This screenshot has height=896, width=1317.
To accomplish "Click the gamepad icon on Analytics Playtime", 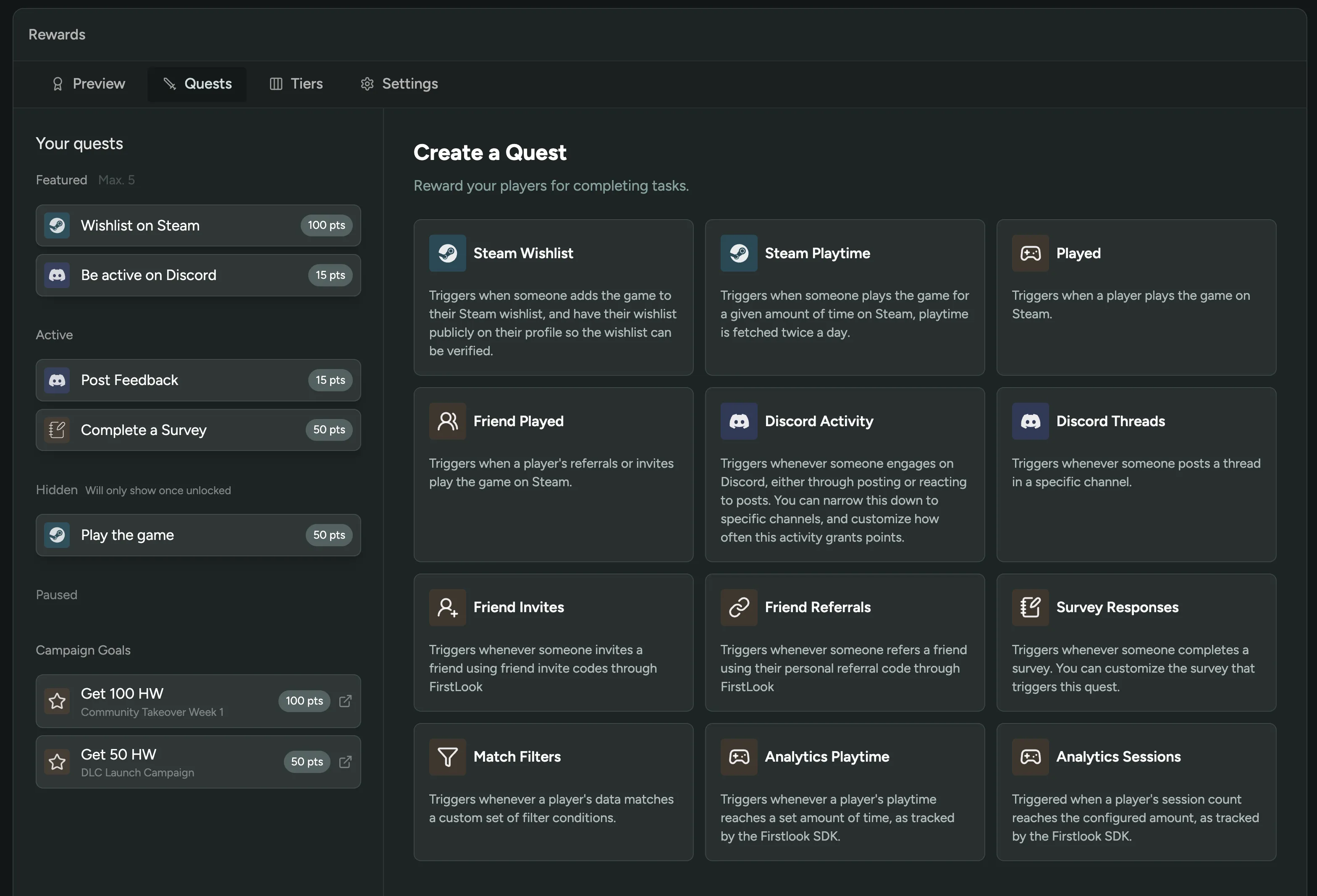I will 739,757.
